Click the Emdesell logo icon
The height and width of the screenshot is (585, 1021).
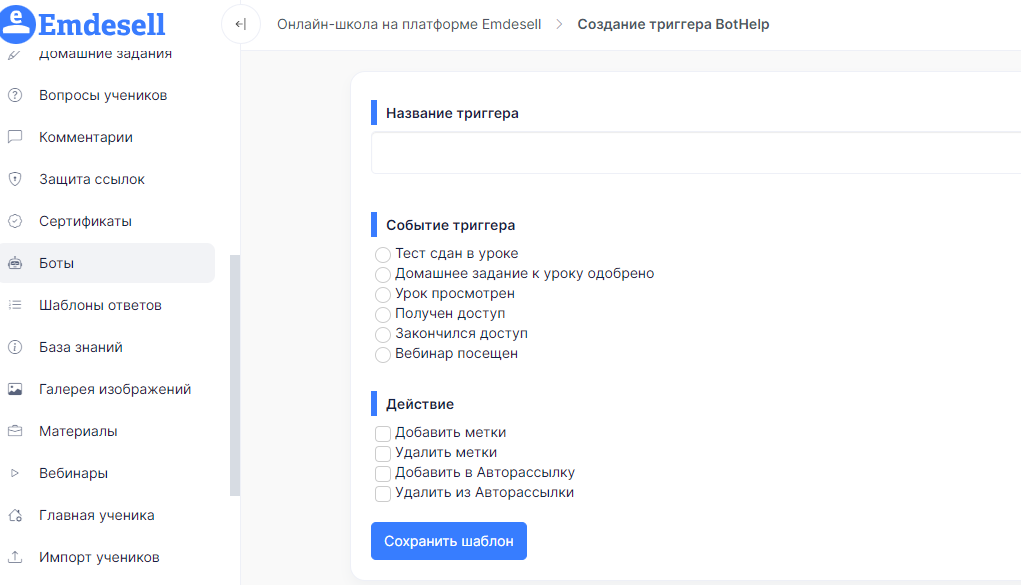(18, 24)
